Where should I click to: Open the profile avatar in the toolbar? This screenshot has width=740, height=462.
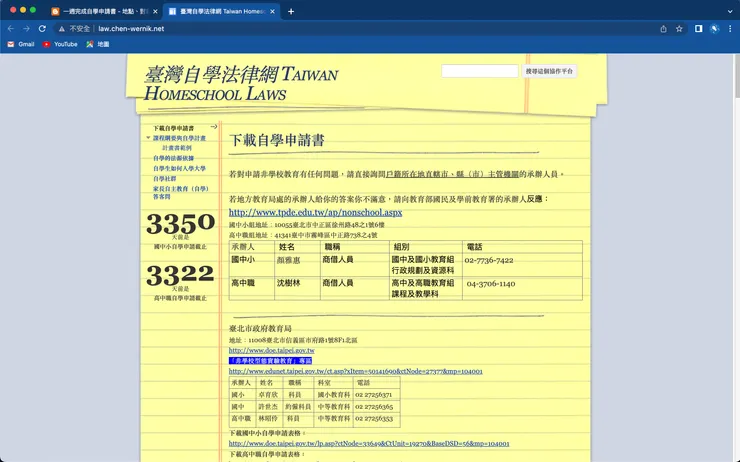(x=715, y=29)
